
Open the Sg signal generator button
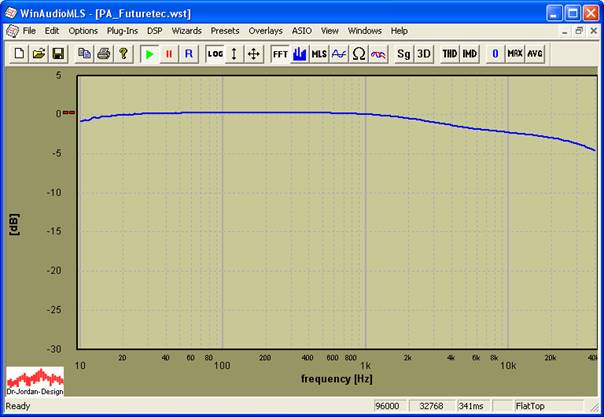pos(404,54)
